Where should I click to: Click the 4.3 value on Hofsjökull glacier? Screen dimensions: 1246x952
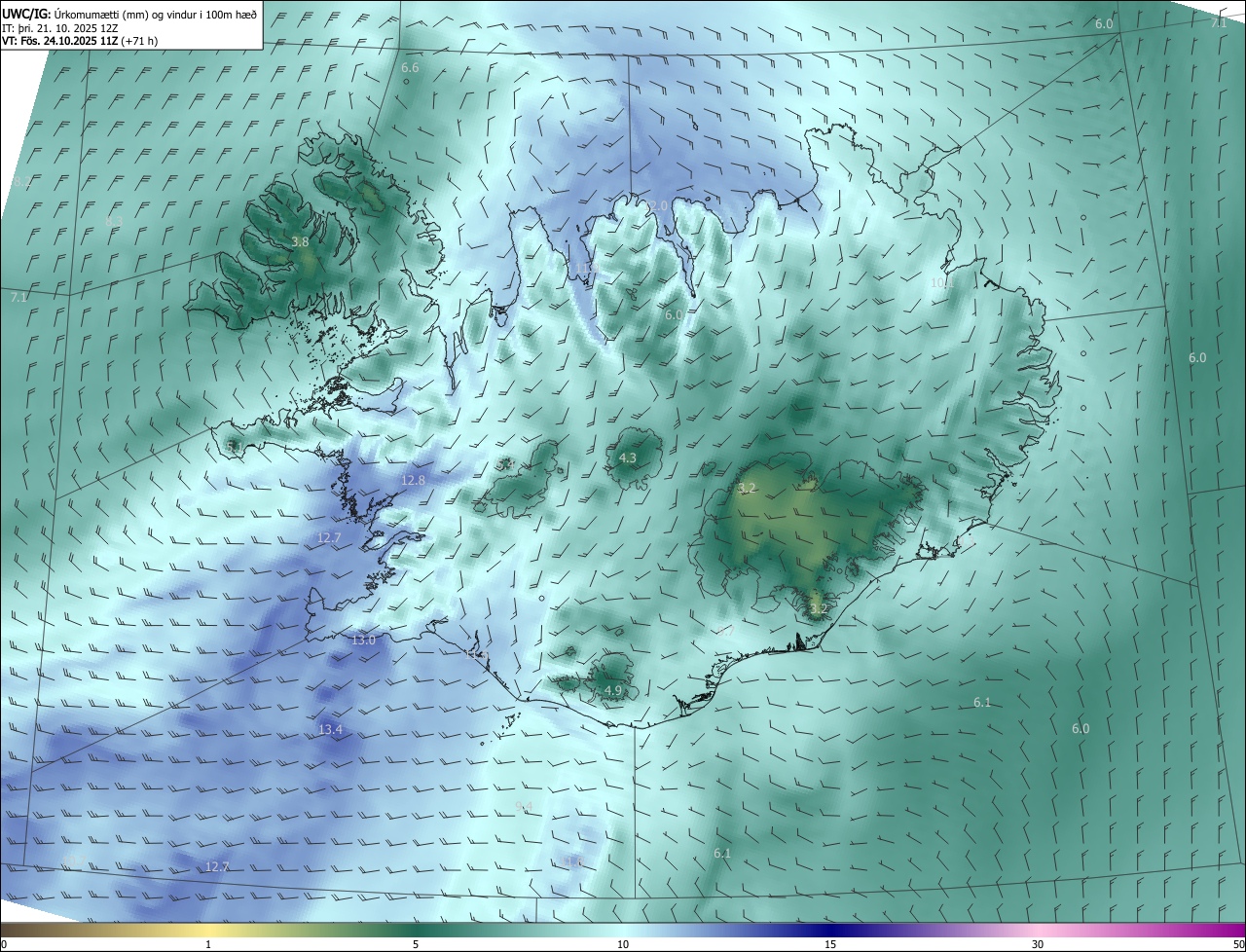[x=628, y=458]
